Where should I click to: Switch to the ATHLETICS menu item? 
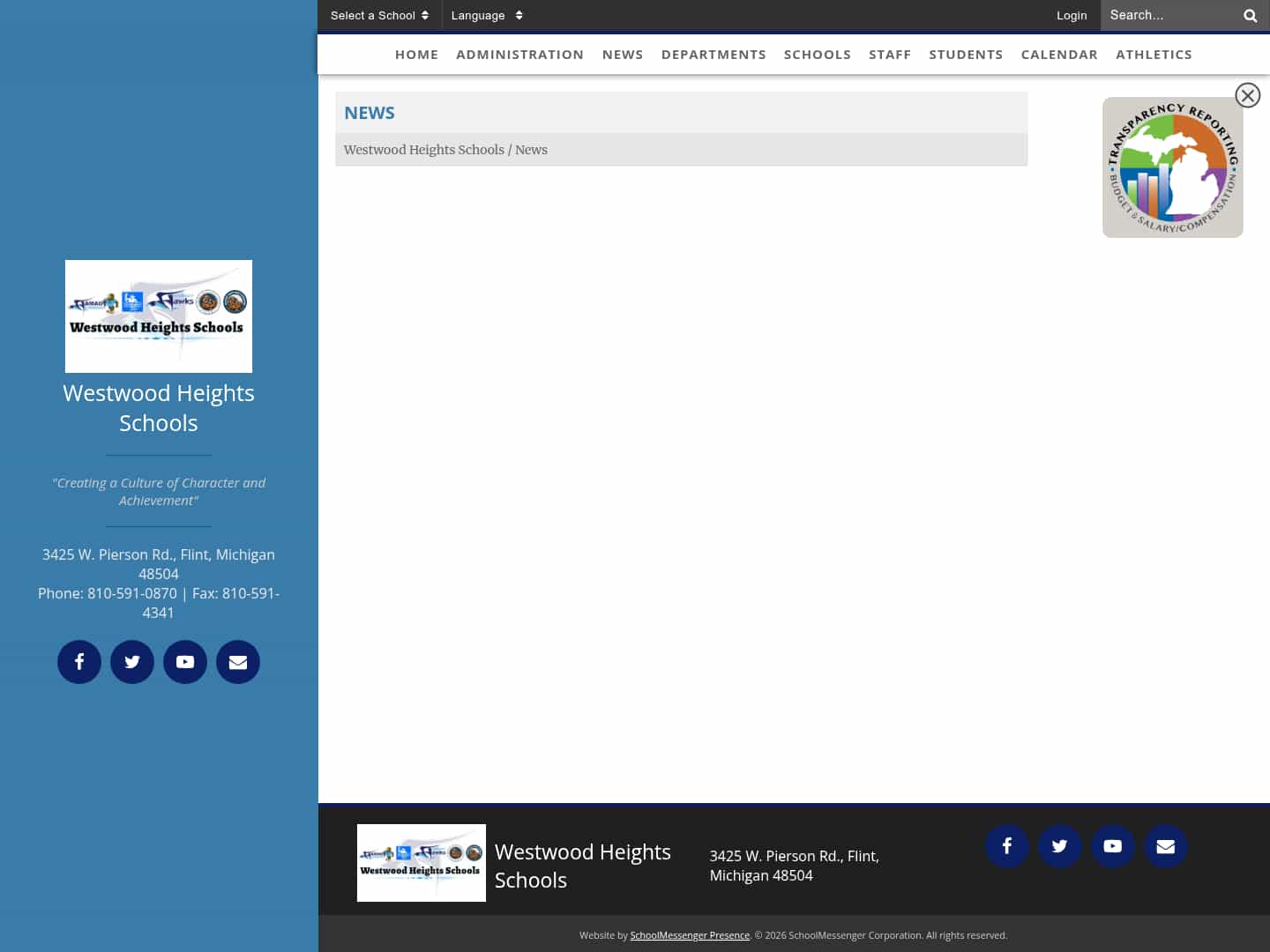click(x=1154, y=54)
